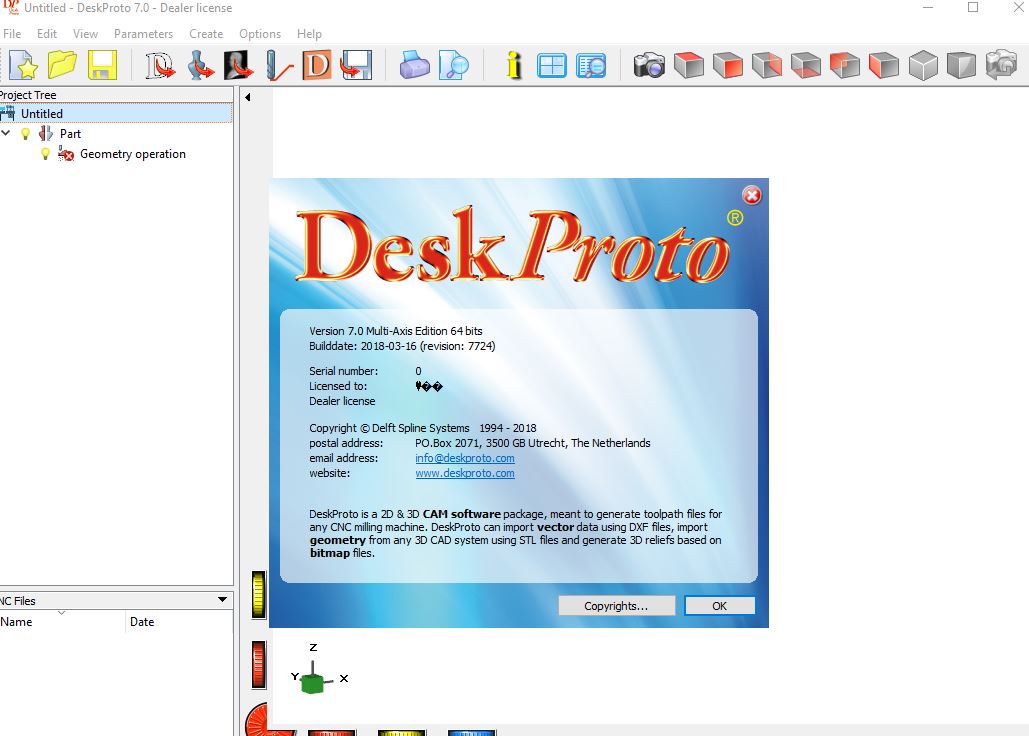1029x736 pixels.
Task: Click the Load Geometry vase icon
Action: (x=201, y=66)
